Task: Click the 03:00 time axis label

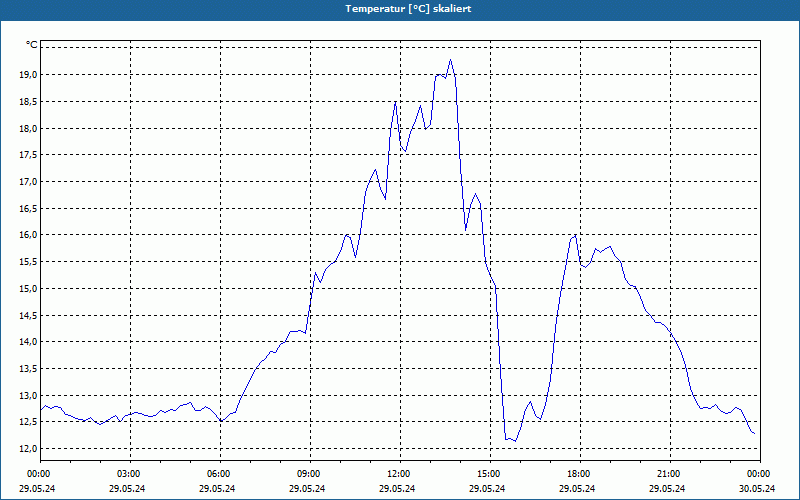Action: coord(128,474)
